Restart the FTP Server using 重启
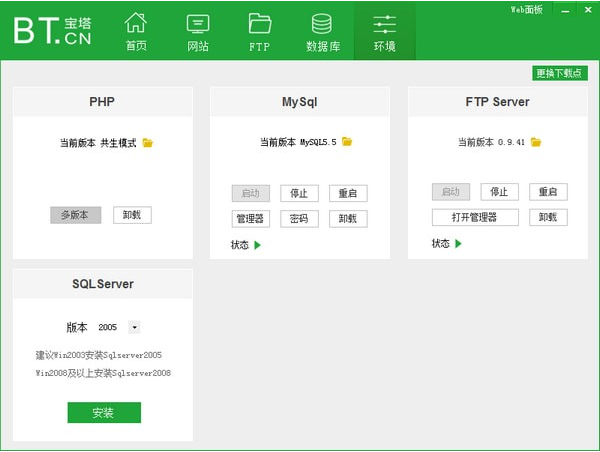 (548, 192)
